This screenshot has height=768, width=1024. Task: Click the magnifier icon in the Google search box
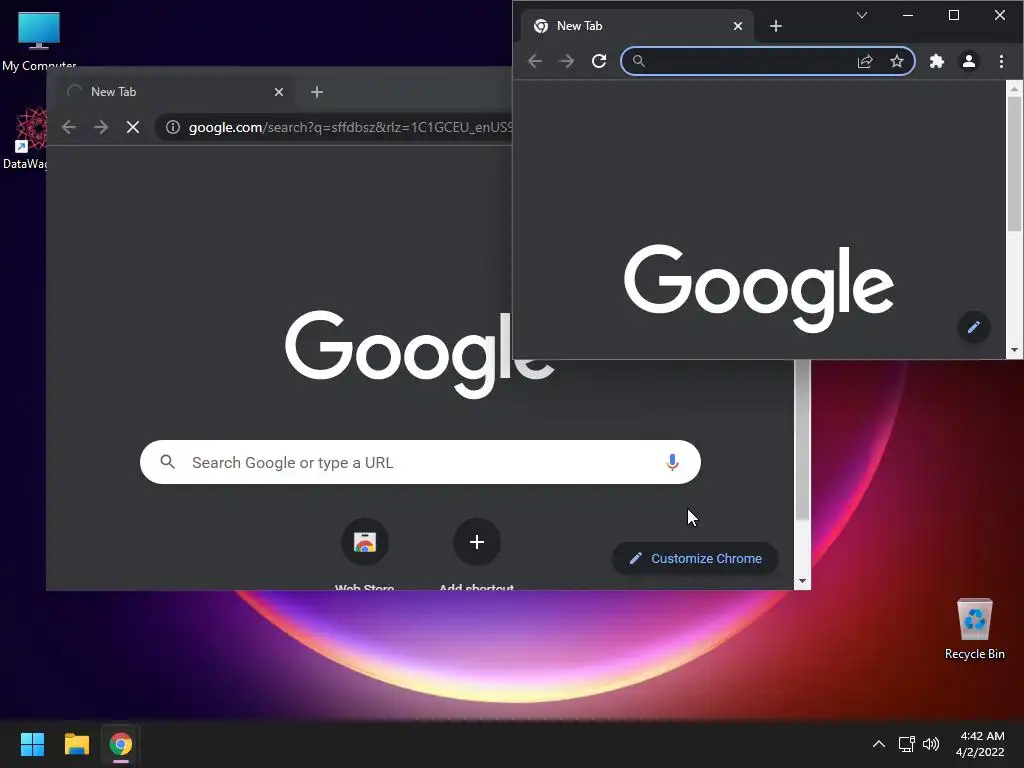click(167, 462)
